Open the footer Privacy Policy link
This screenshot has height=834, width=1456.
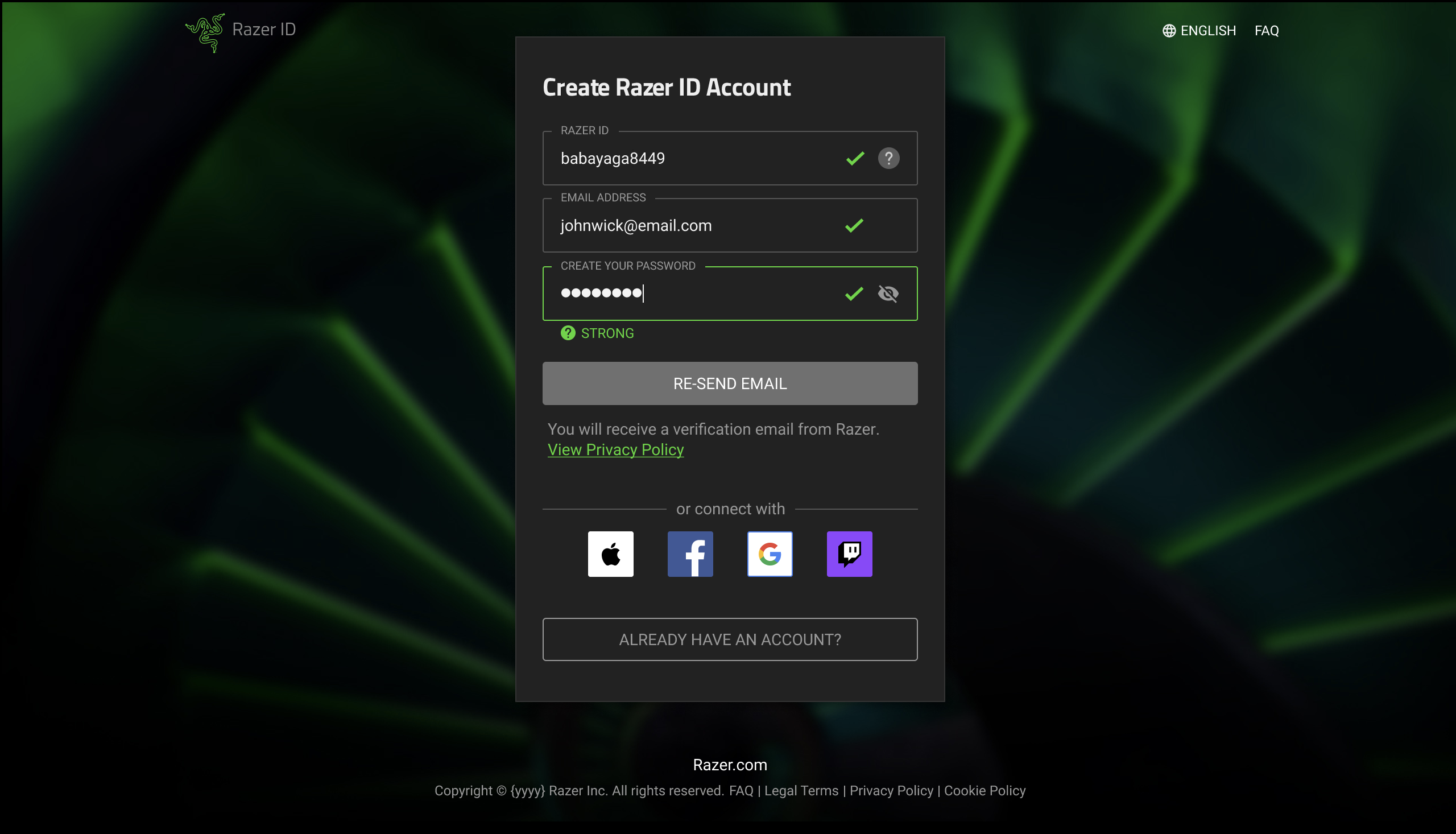891,790
